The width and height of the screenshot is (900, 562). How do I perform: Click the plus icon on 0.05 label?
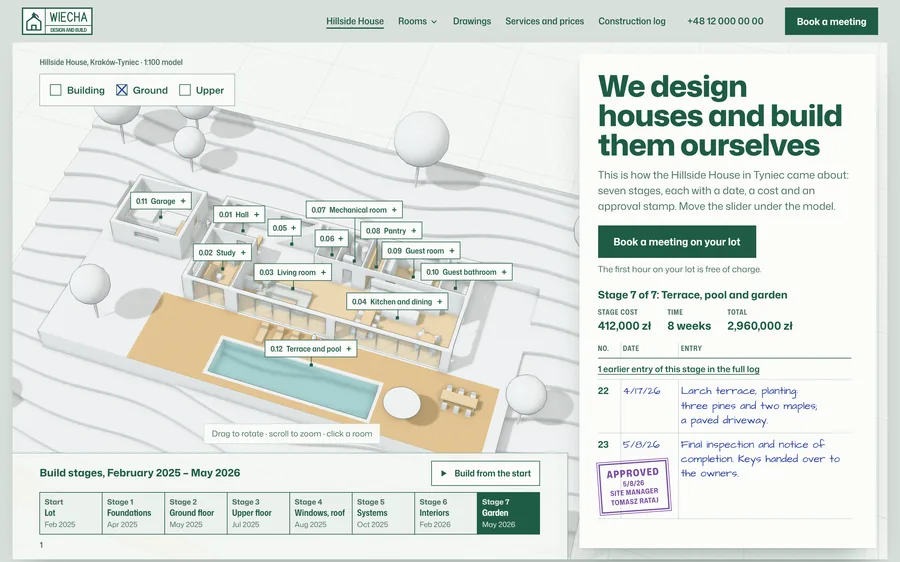(293, 228)
